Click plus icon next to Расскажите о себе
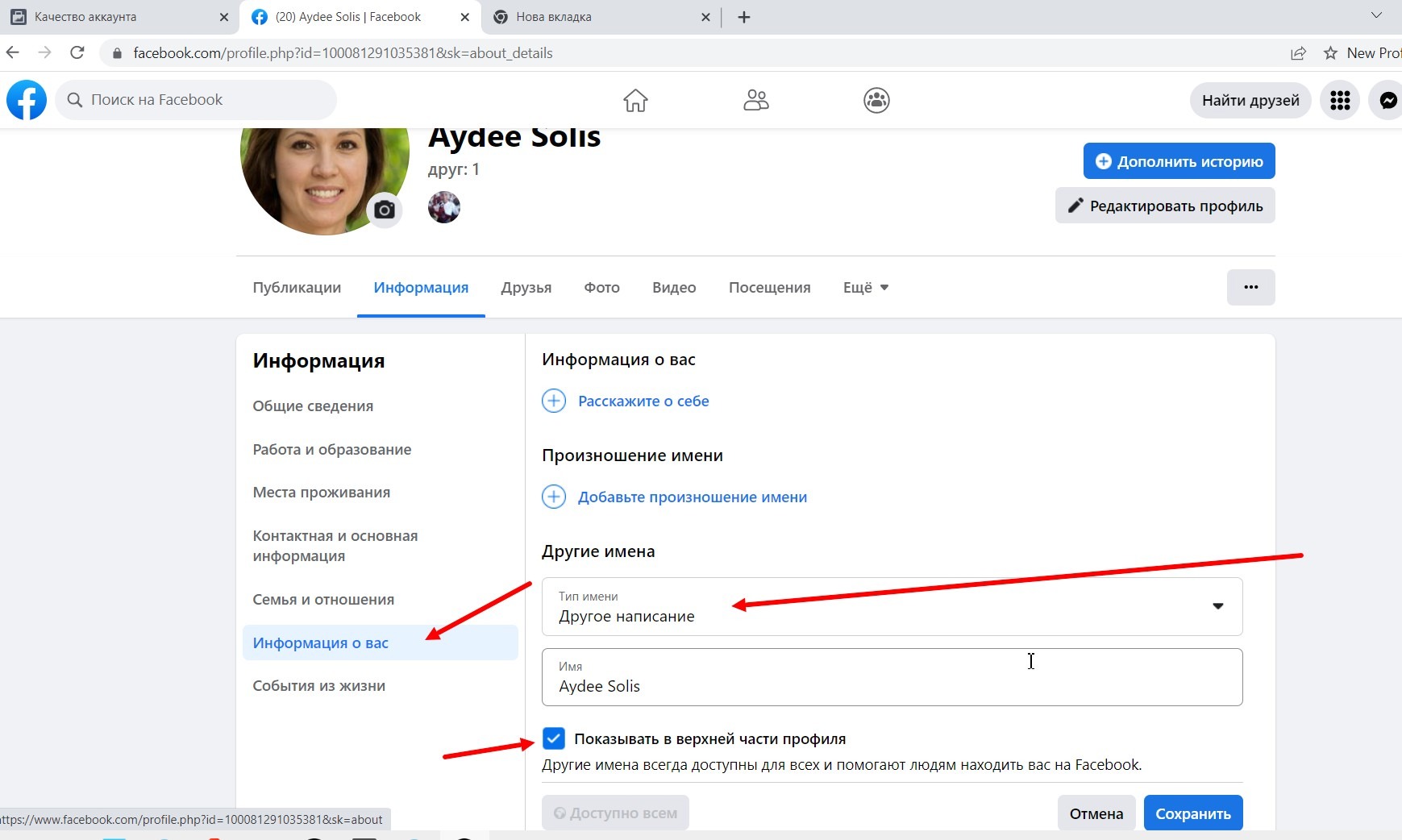Screen dimensions: 1402x840 554,401
